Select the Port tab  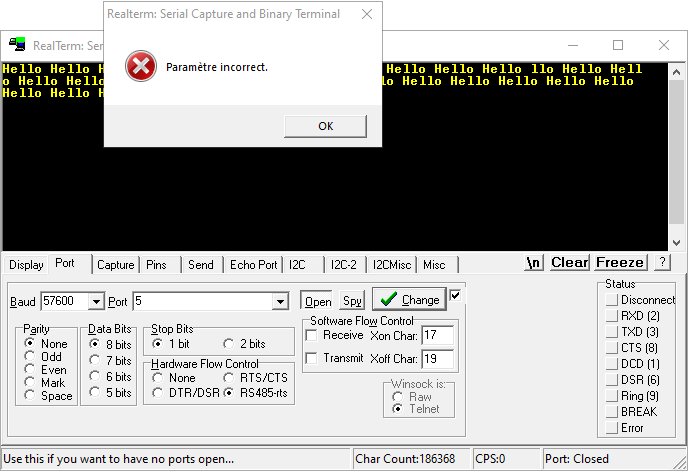pos(65,263)
